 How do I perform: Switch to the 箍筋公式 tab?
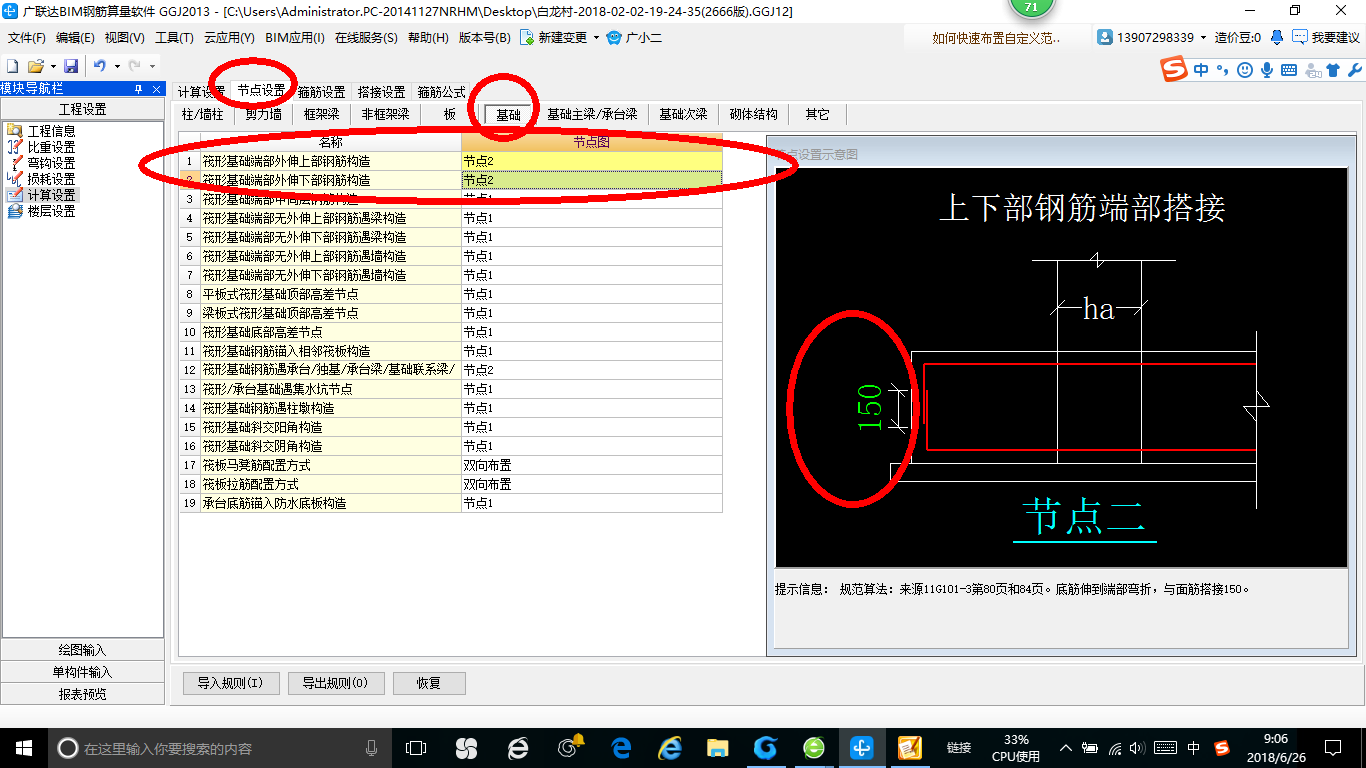441,92
